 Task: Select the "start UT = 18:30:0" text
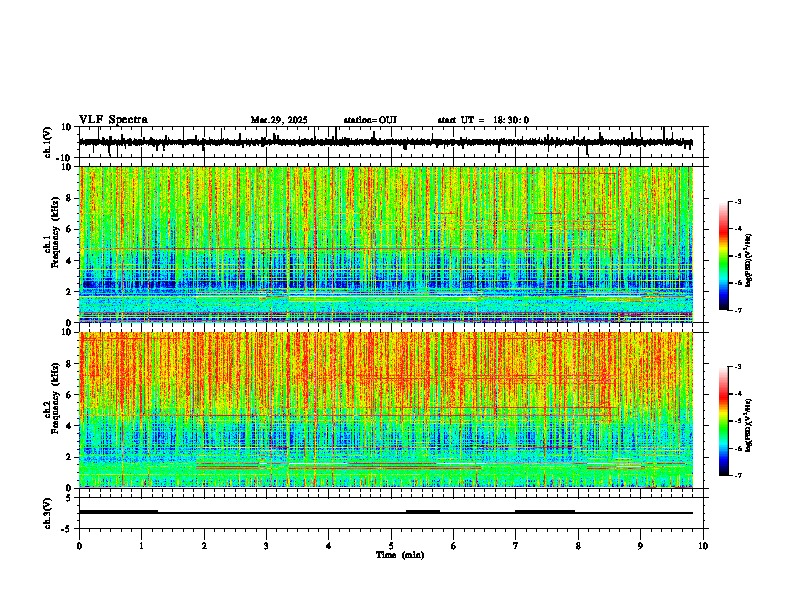click(x=483, y=120)
